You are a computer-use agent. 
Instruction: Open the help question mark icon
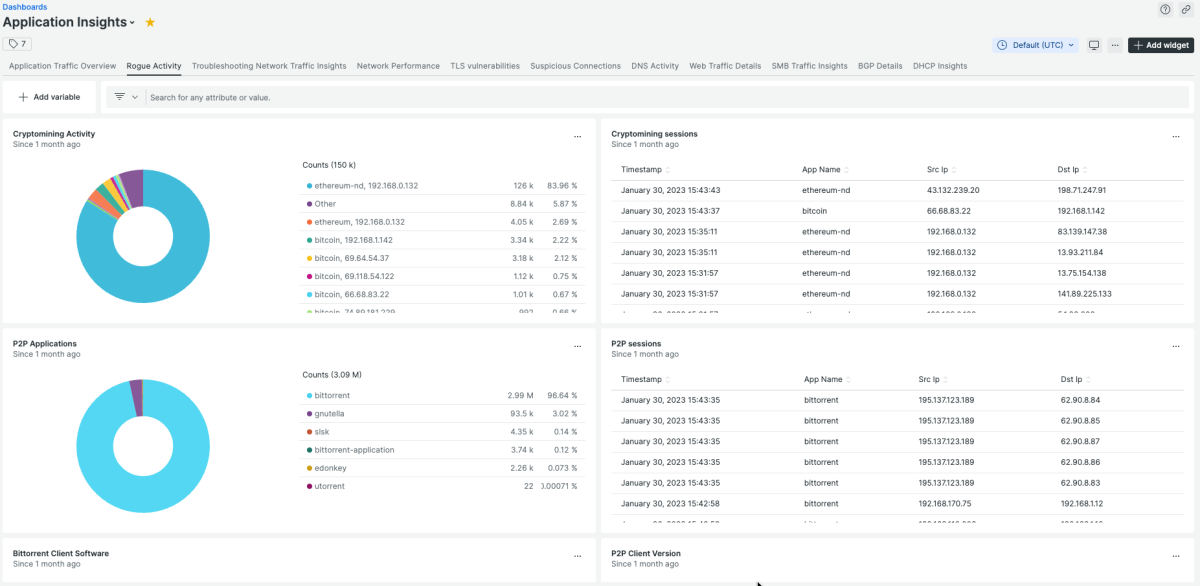click(x=1165, y=9)
